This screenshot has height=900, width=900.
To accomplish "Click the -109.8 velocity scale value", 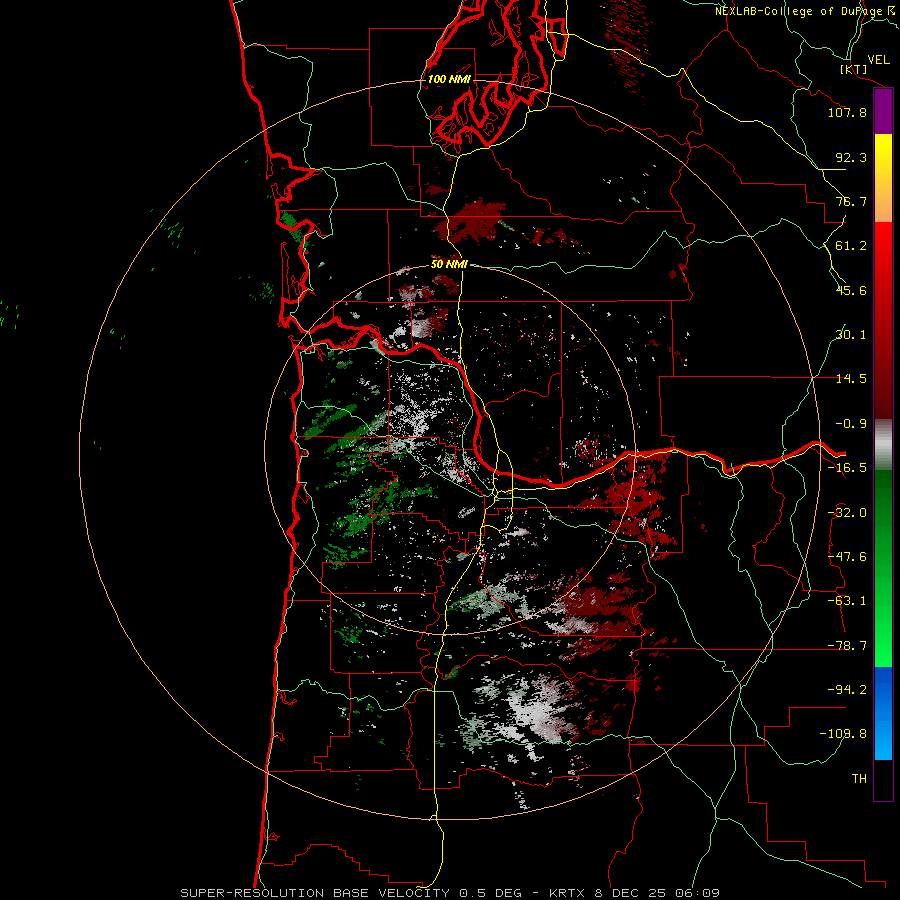I will tap(843, 734).
